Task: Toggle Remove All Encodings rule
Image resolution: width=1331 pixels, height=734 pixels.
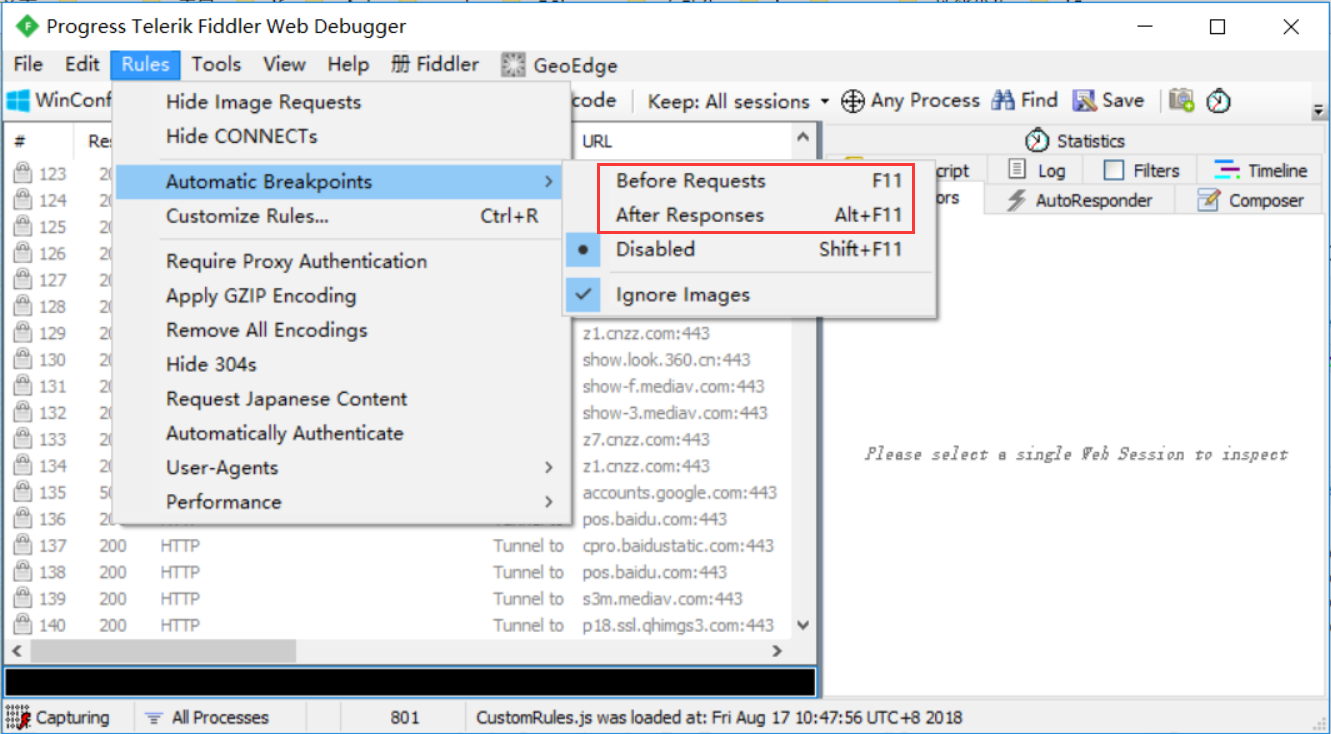Action: 342,330
